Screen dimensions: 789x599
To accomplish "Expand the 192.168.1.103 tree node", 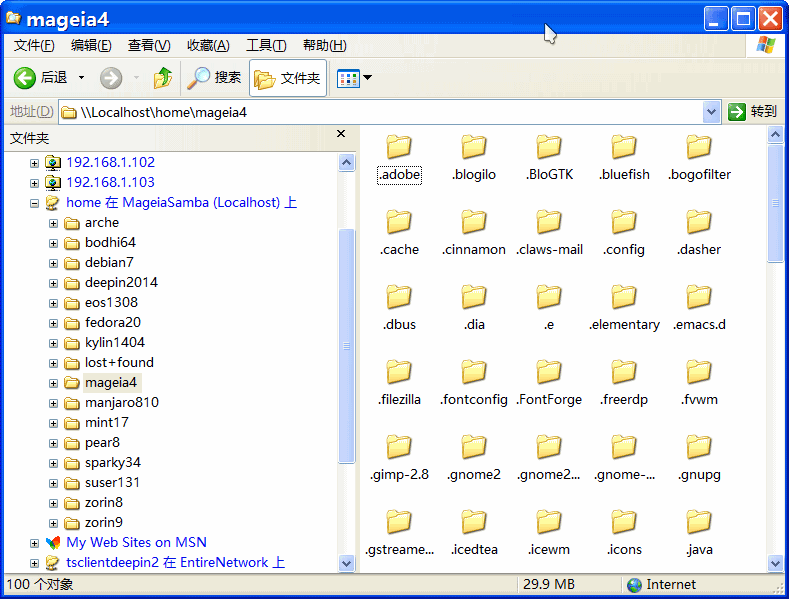I will [34, 183].
